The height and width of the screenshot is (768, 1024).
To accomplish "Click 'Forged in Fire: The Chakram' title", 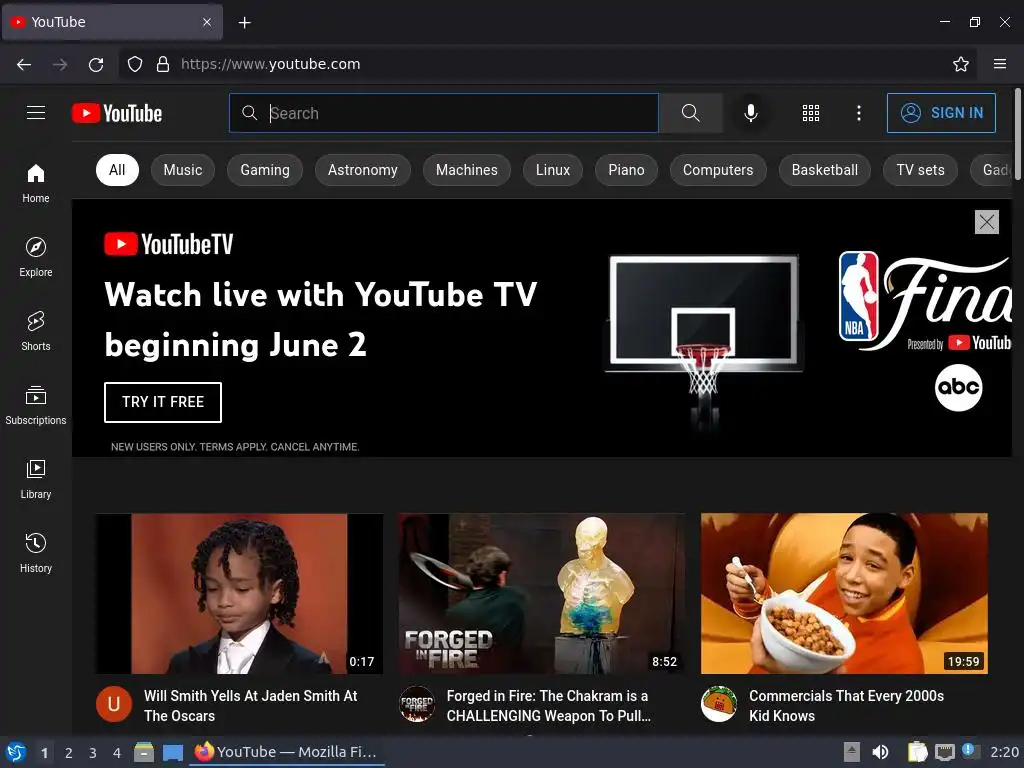I will (549, 706).
